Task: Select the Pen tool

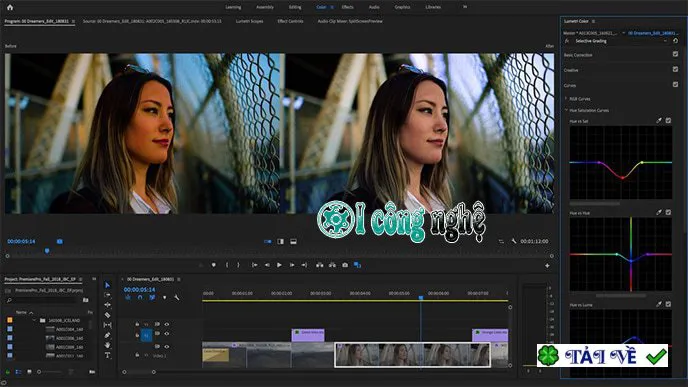Action: point(108,335)
